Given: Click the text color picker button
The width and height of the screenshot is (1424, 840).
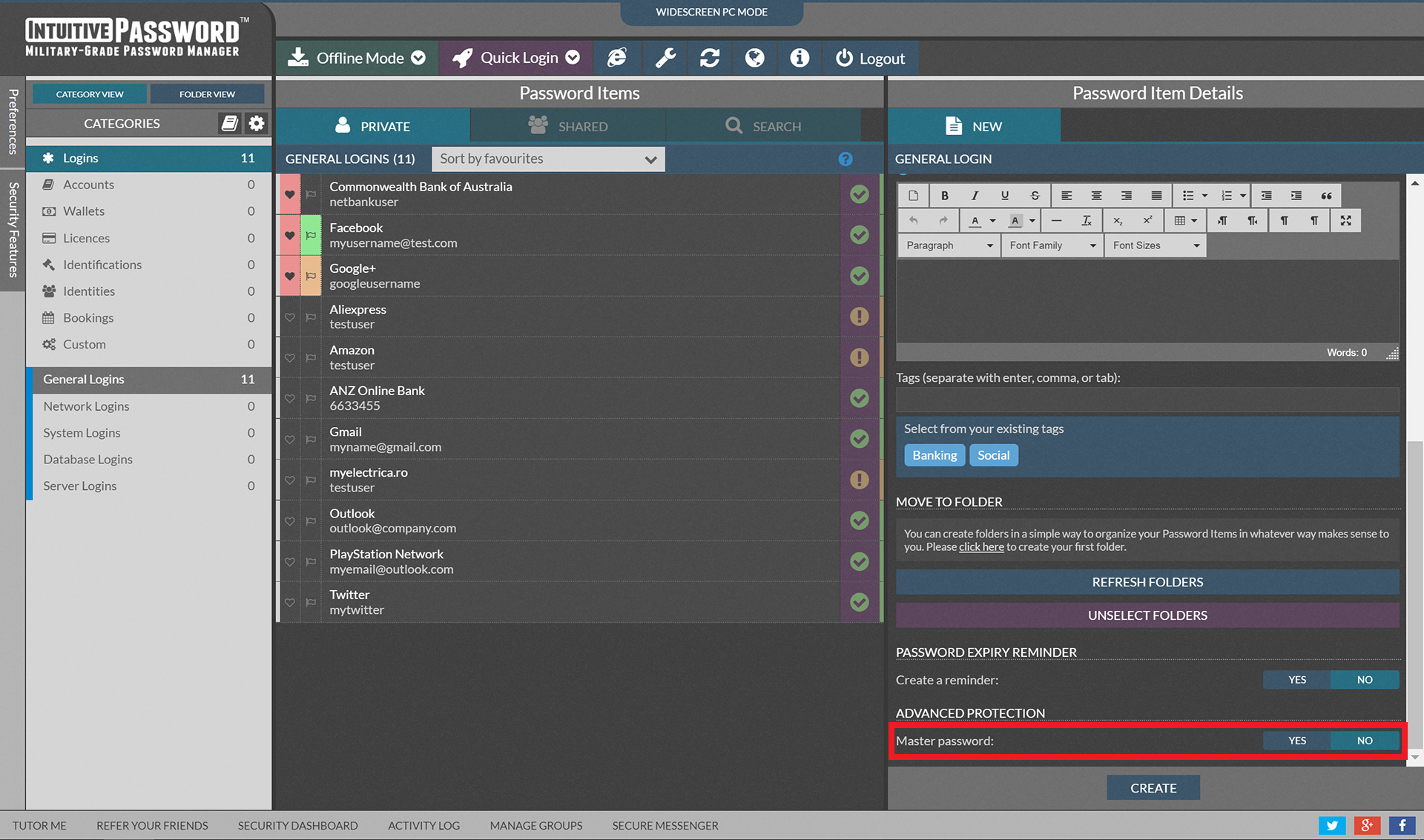Looking at the screenshot, I should click(x=975, y=220).
